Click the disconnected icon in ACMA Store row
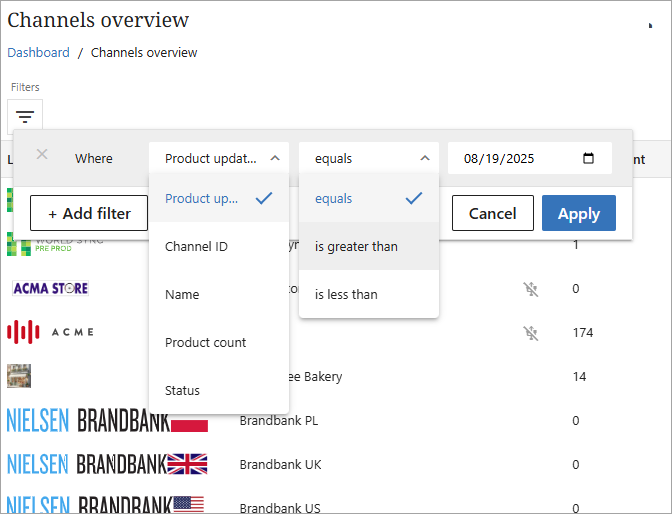672x514 pixels. click(x=530, y=289)
